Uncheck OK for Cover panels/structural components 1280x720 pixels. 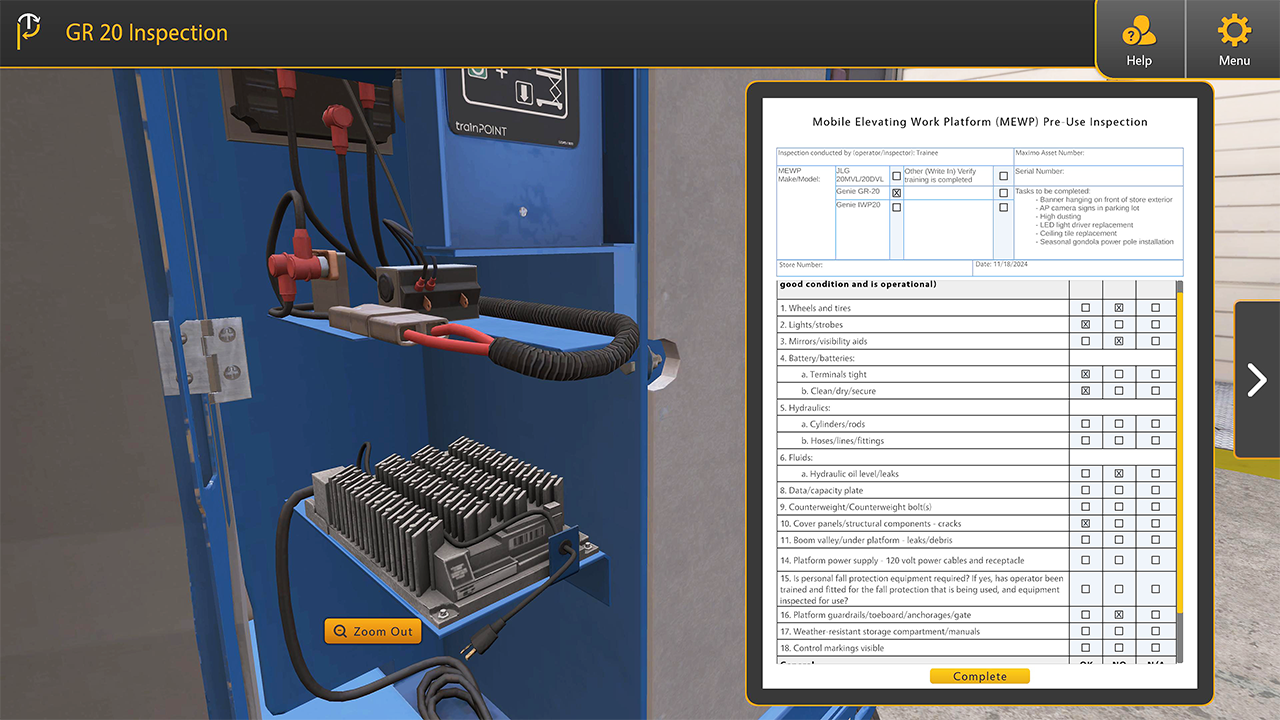1086,523
